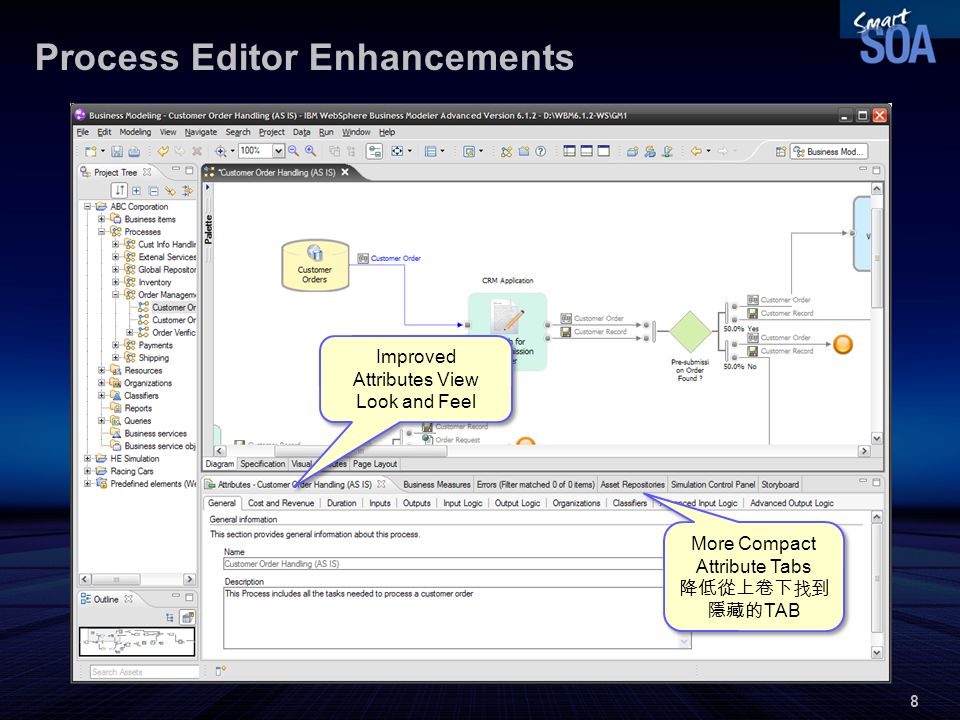Screen dimensions: 960x720
Task: Switch to the Page Layout editor tab
Action: [x=375, y=464]
